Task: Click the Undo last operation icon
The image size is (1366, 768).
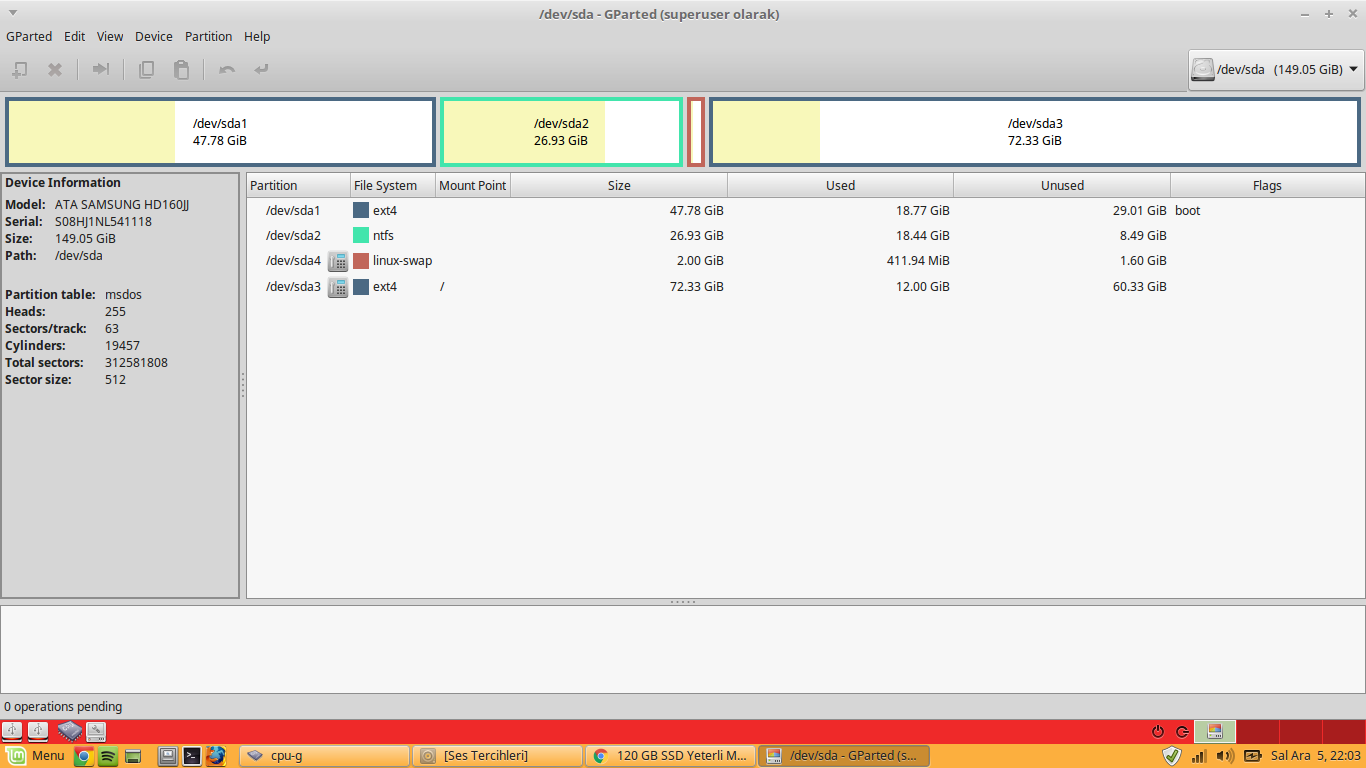Action: 227,70
